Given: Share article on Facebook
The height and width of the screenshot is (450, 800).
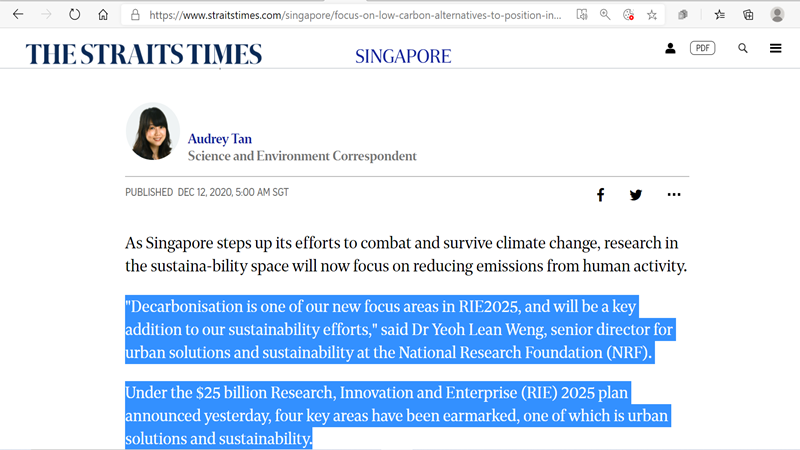Looking at the screenshot, I should [601, 195].
